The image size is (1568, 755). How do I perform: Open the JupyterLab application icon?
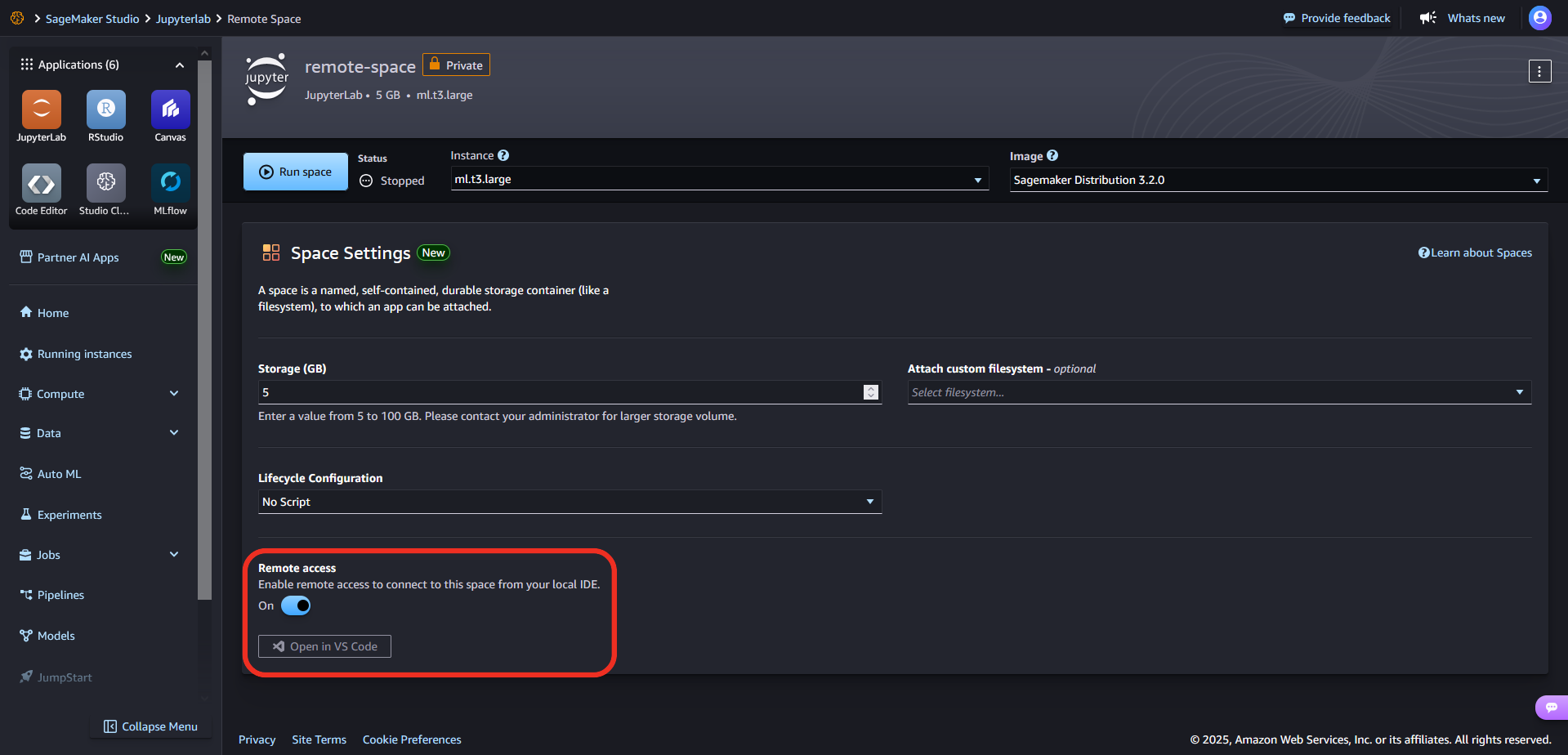[x=42, y=109]
